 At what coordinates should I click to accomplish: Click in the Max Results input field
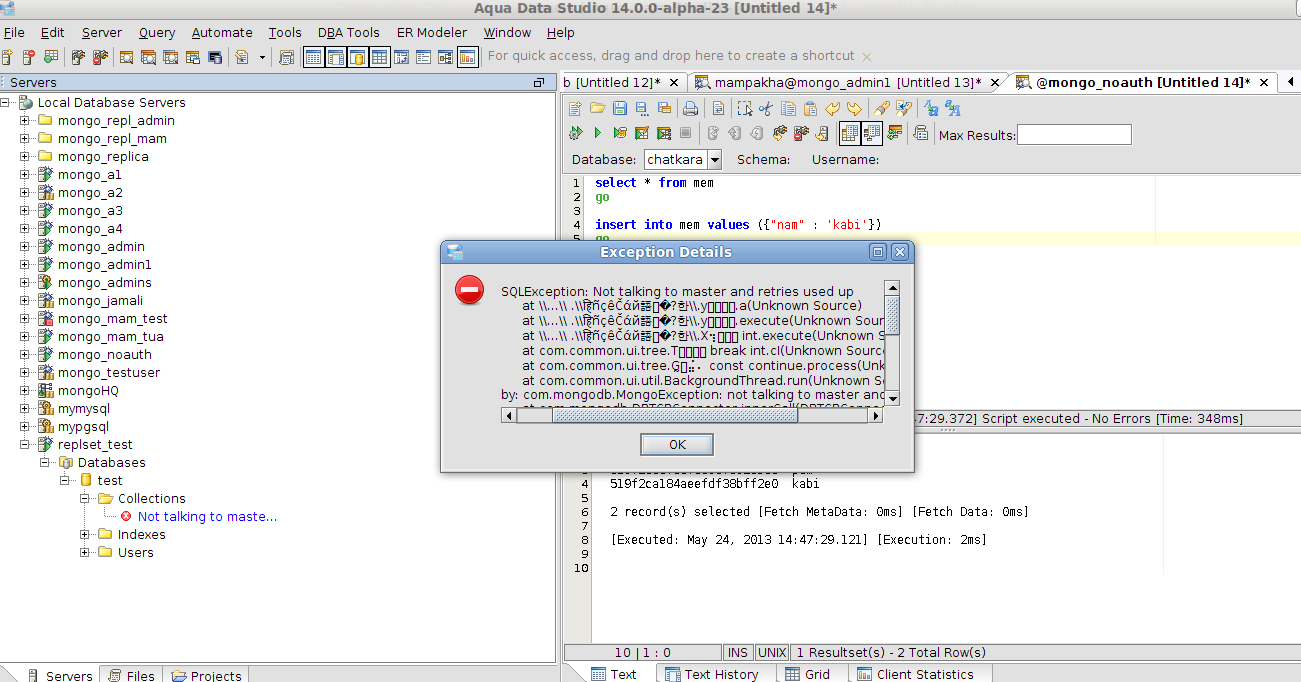[1074, 134]
